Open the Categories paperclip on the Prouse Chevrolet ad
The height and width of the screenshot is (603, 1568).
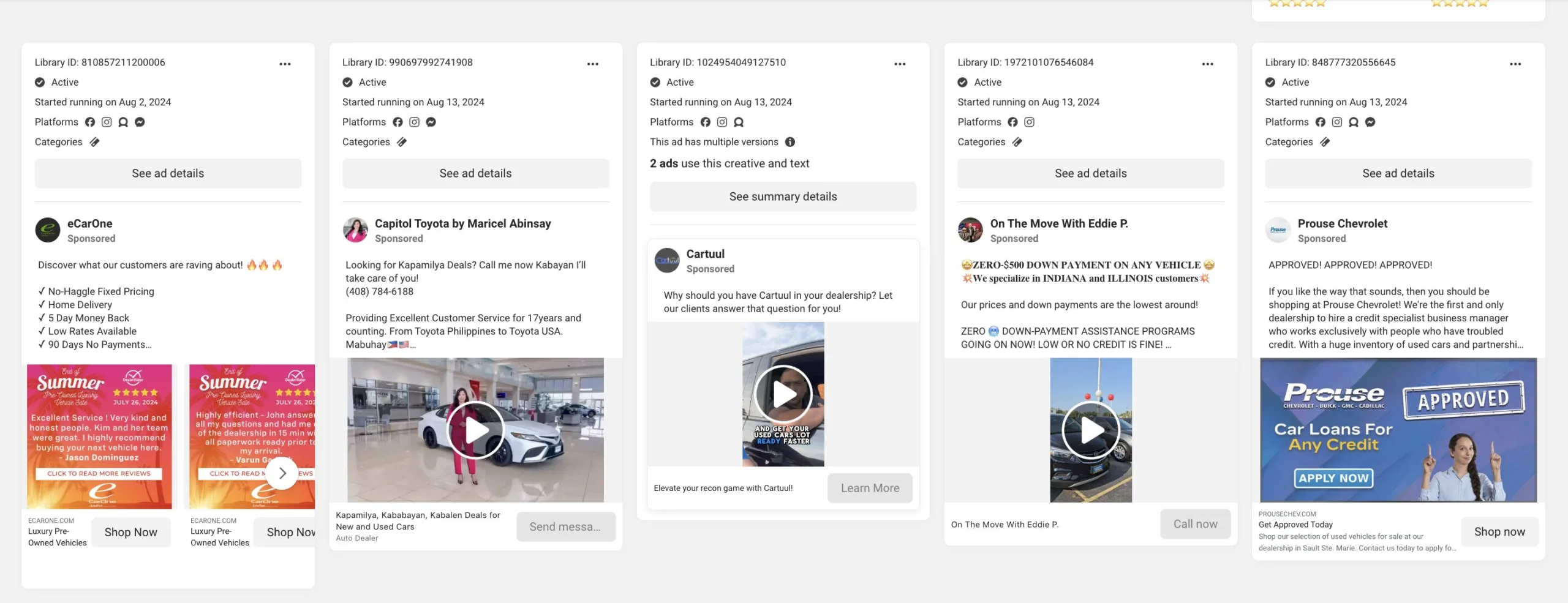(x=1324, y=141)
